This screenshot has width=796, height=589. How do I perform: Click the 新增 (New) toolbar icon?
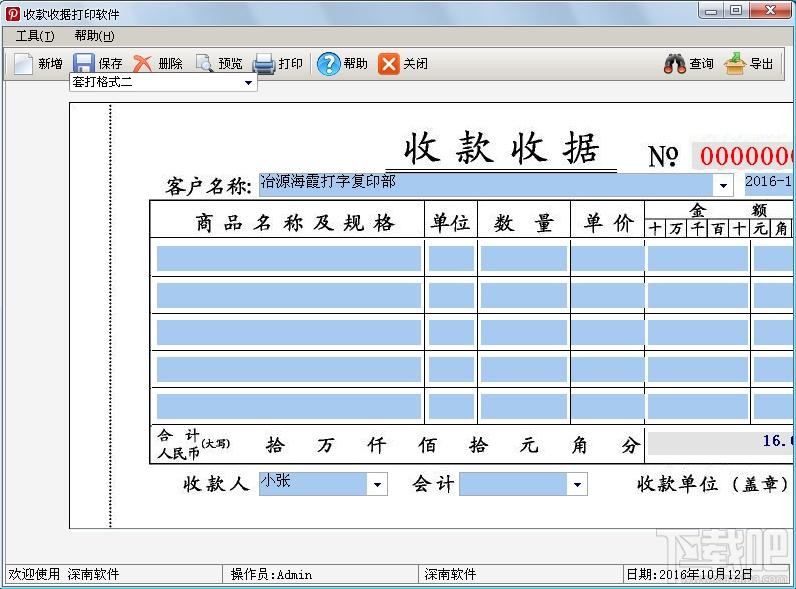tap(23, 64)
